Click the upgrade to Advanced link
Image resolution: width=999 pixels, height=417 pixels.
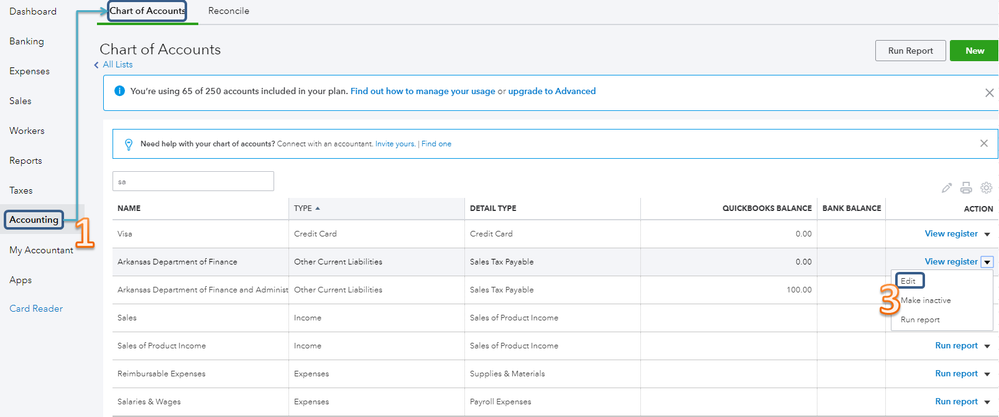(x=552, y=91)
